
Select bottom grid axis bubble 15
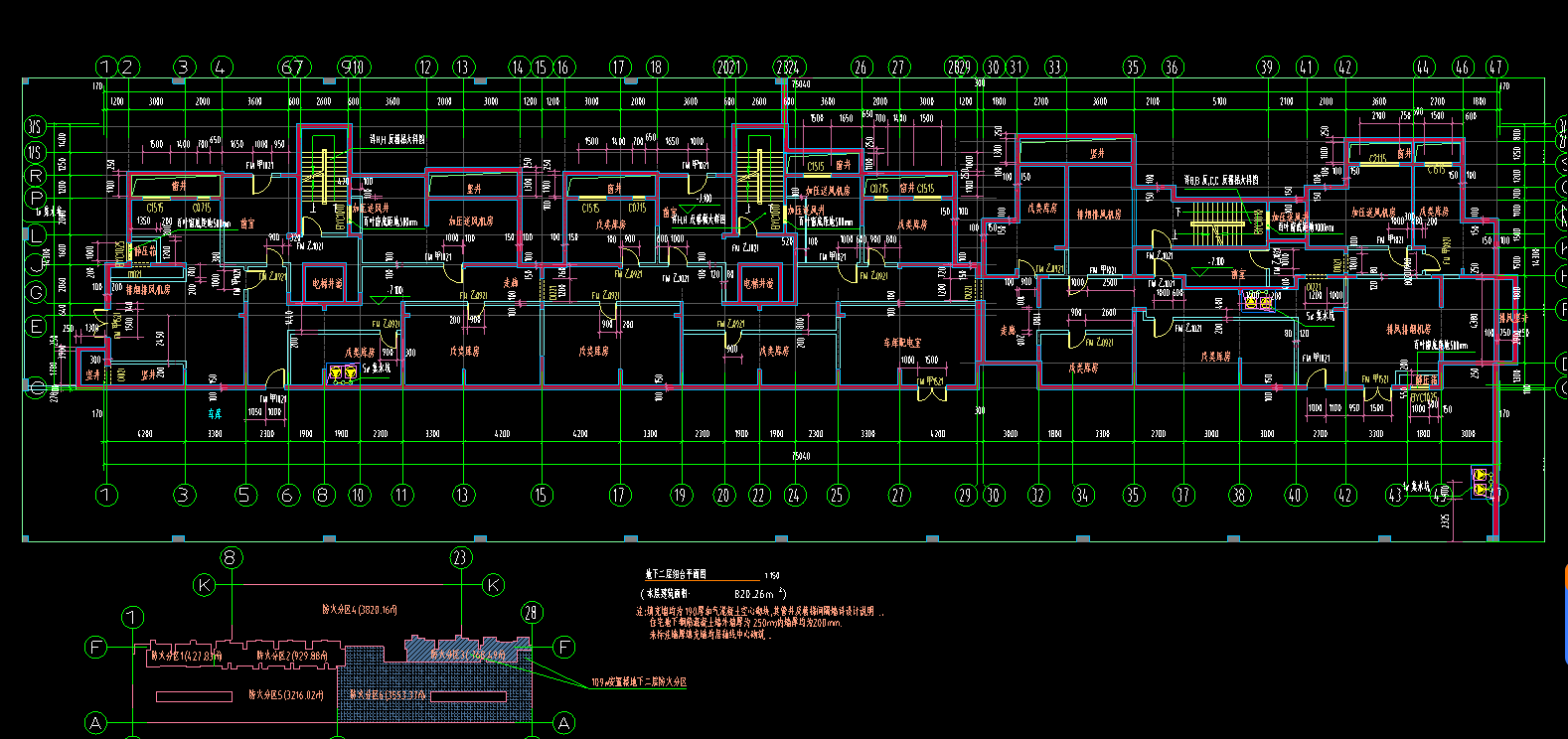point(541,495)
